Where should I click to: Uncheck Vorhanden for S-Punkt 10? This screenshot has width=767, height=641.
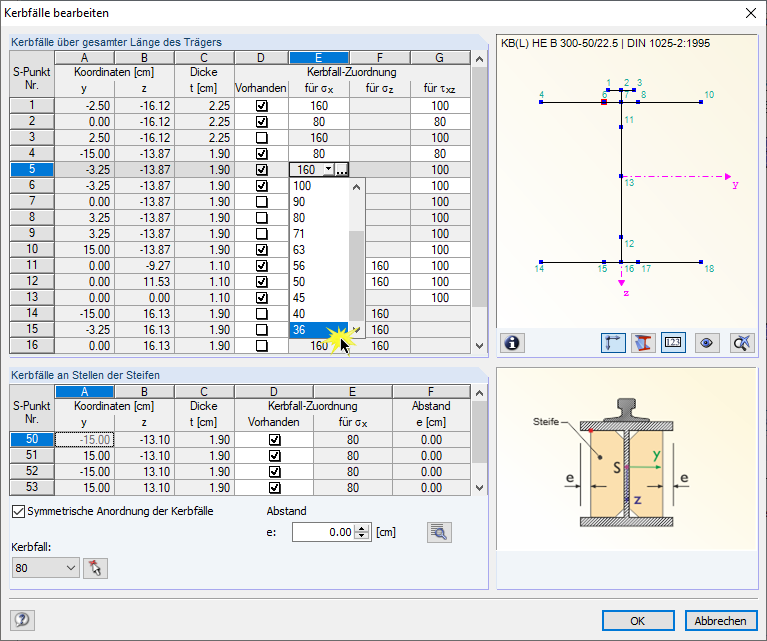(x=262, y=250)
